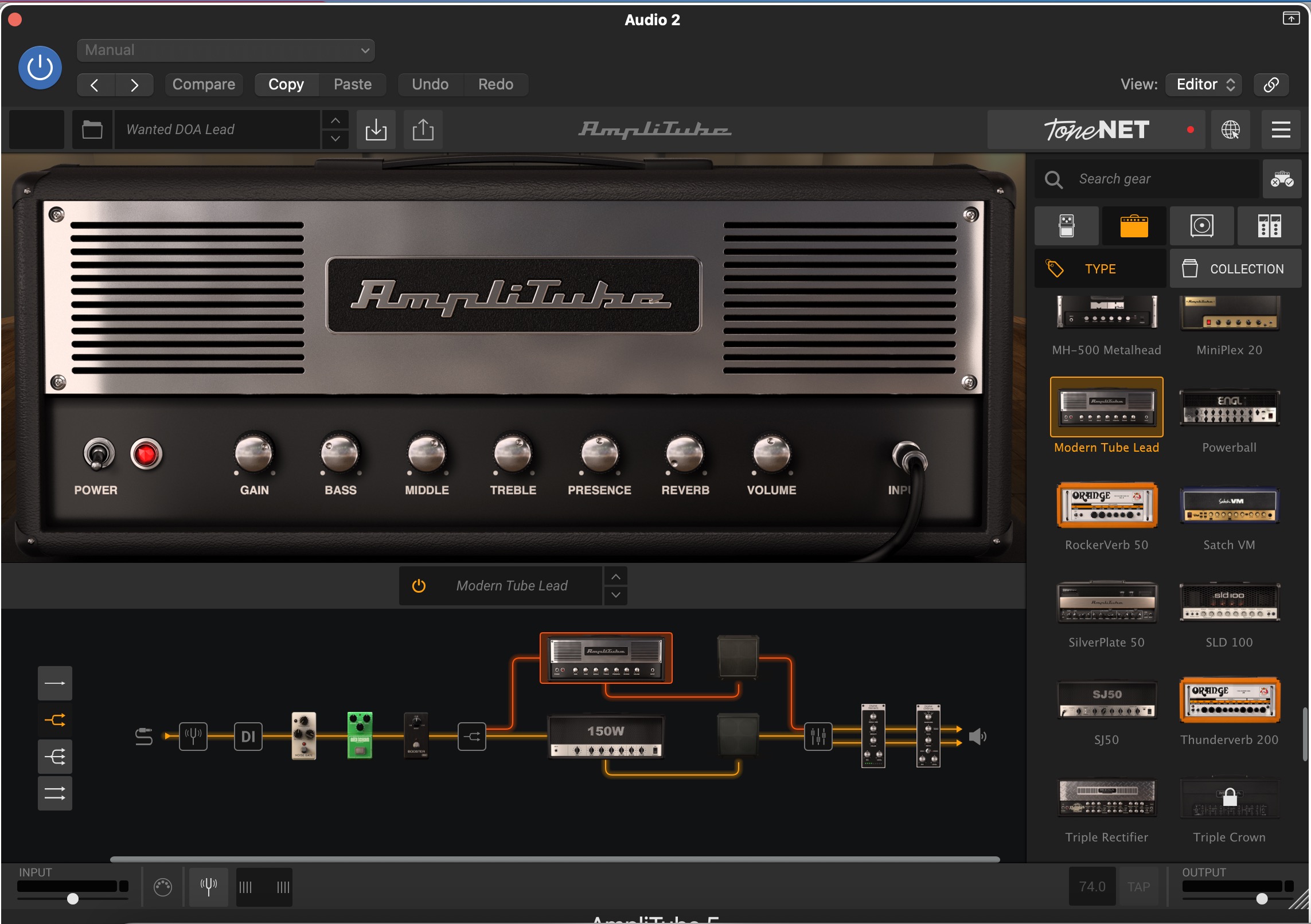
Task: Select the Thunderverb 200 amp
Action: [1229, 700]
